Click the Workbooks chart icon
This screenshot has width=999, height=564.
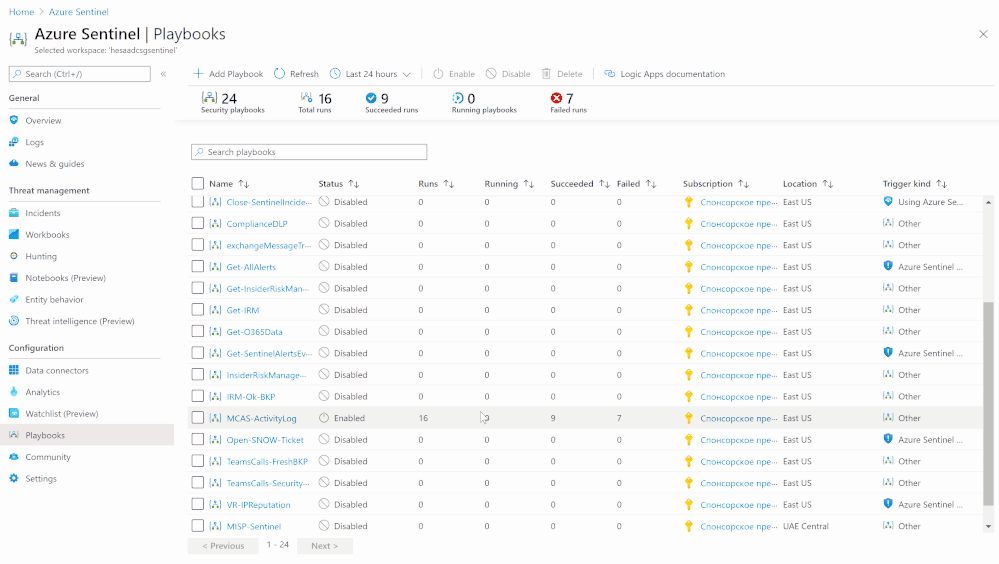coord(14,235)
